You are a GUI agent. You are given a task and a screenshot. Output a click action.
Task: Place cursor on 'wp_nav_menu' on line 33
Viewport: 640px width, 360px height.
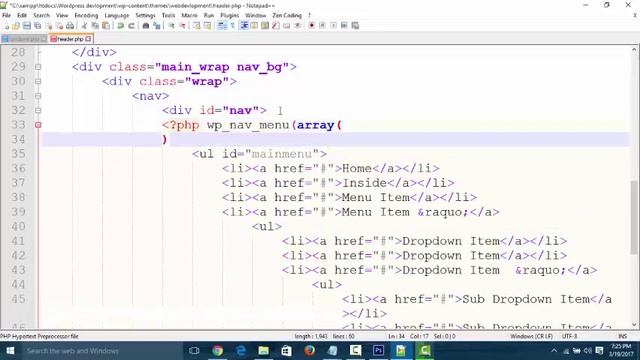(x=248, y=125)
